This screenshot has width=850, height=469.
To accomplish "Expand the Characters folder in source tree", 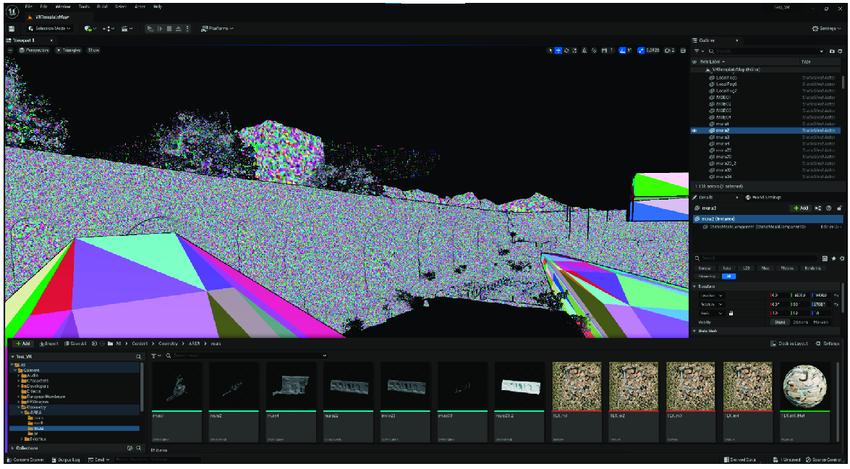I will click(x=19, y=381).
